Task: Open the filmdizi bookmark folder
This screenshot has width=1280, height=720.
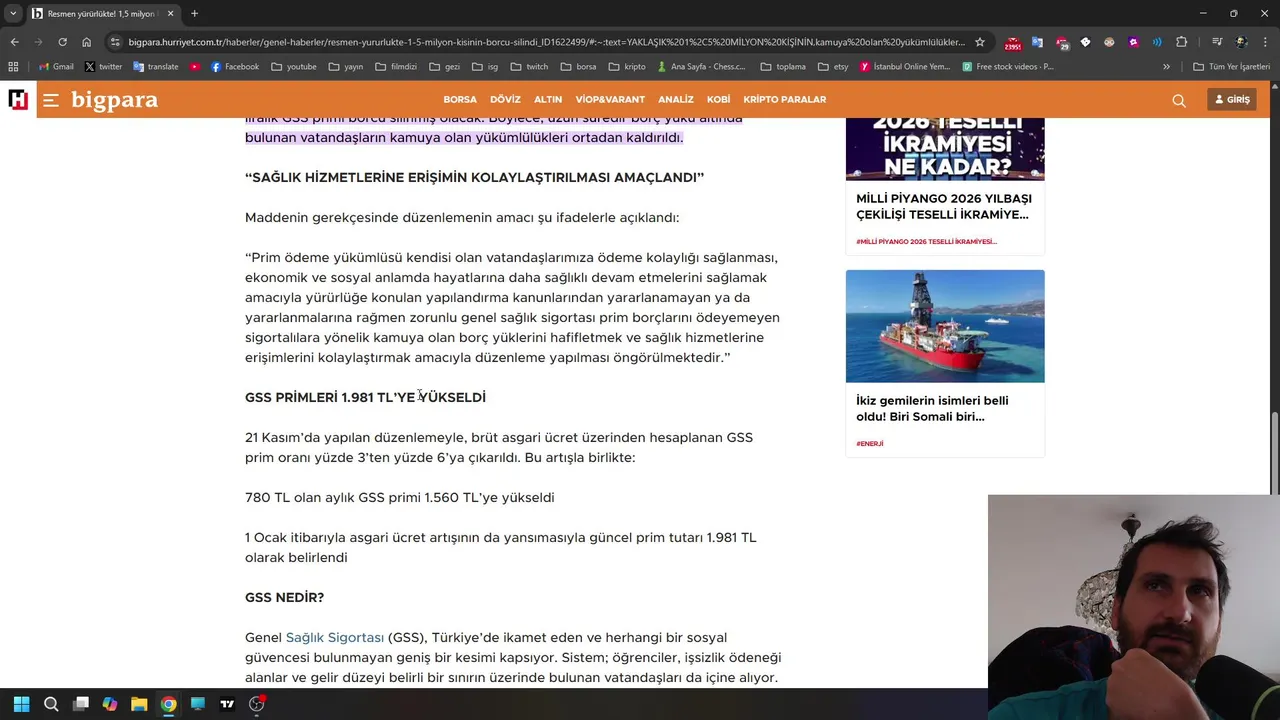Action: pos(396,66)
